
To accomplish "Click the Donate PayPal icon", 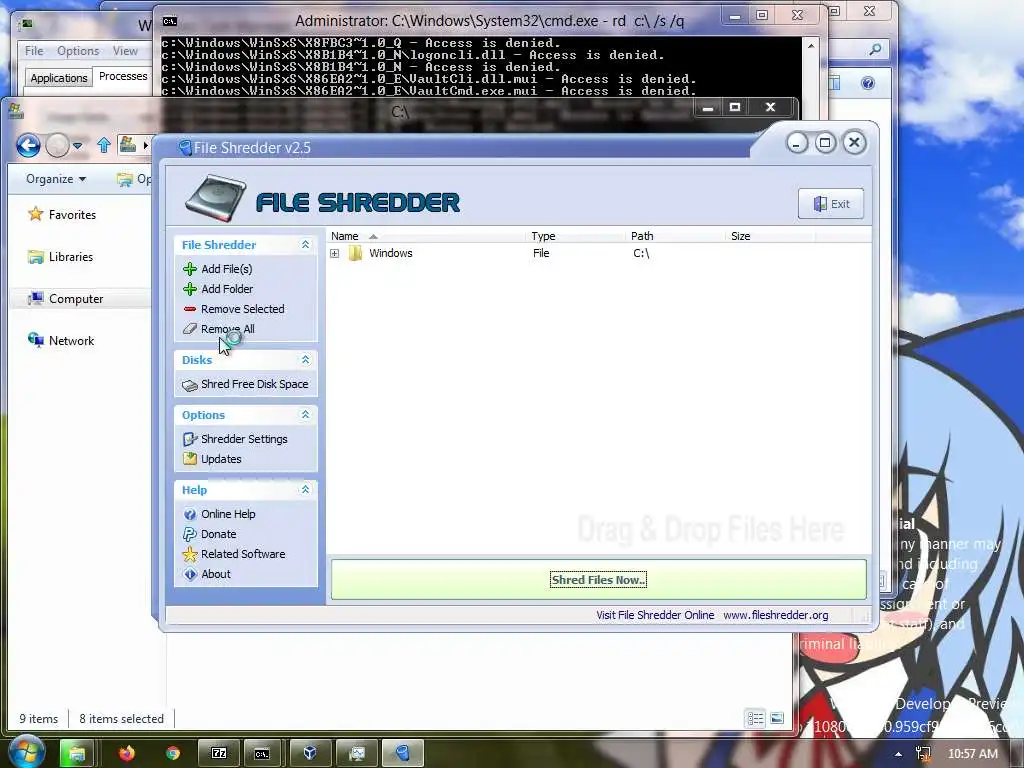I will [x=190, y=534].
